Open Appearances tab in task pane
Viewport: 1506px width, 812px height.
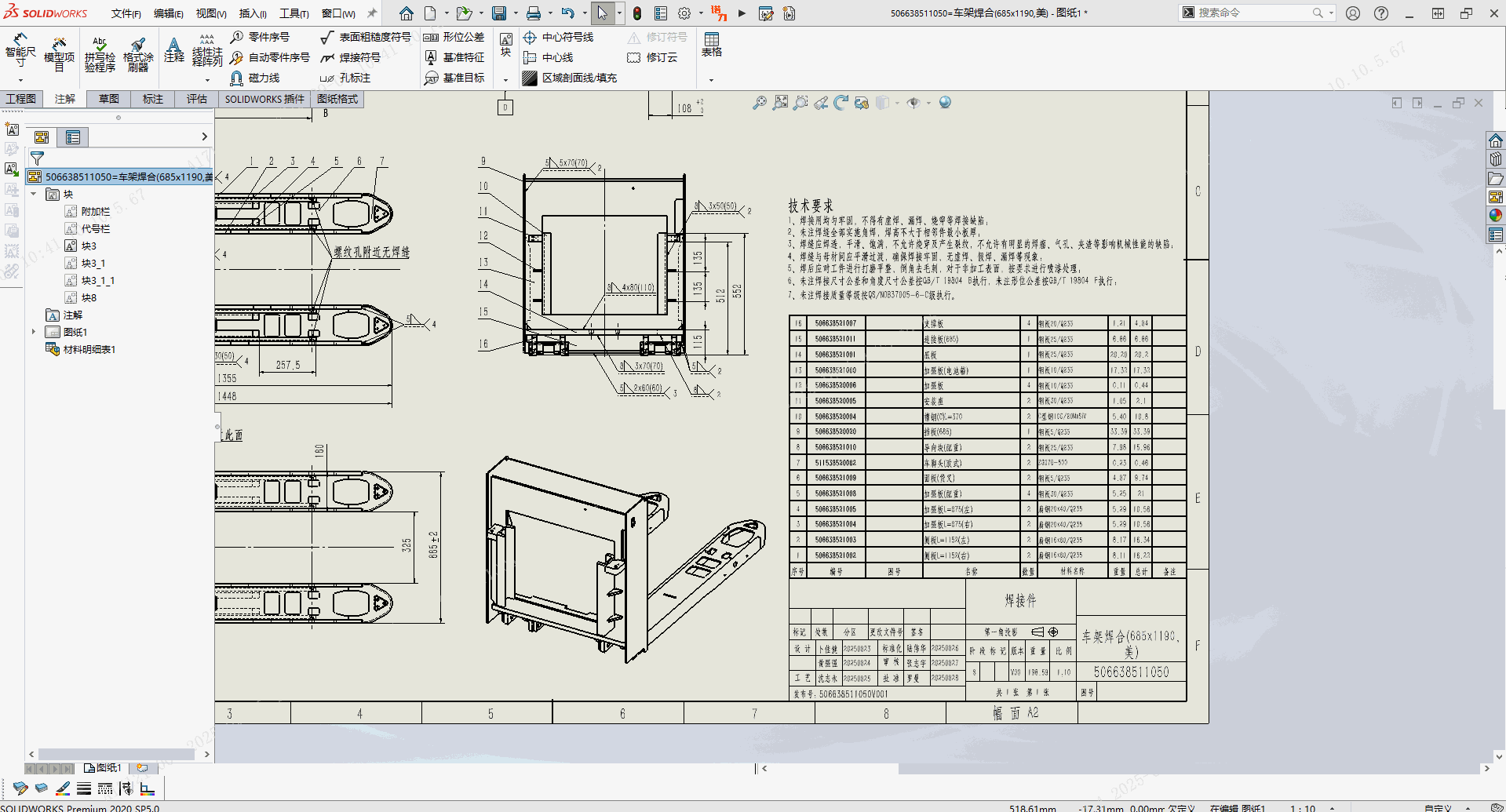click(x=1496, y=215)
